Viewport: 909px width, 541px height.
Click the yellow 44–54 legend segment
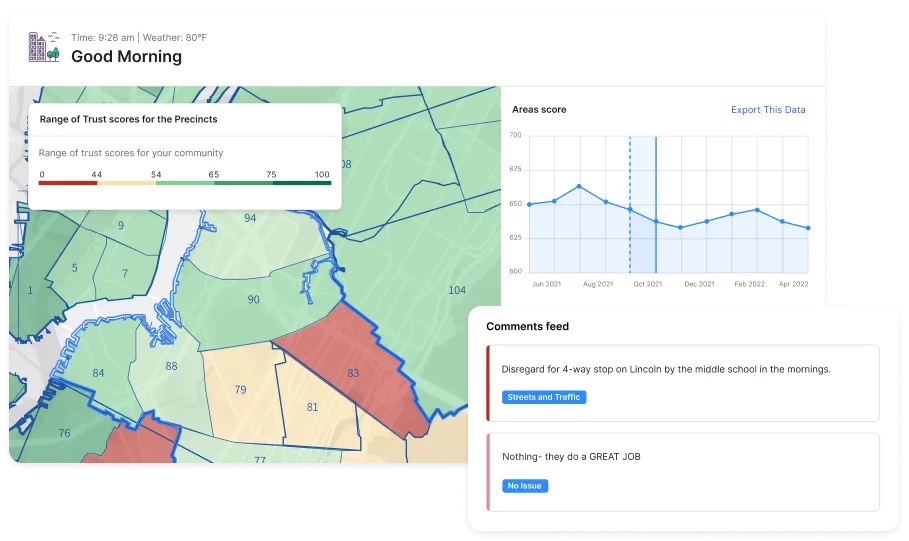[x=126, y=183]
